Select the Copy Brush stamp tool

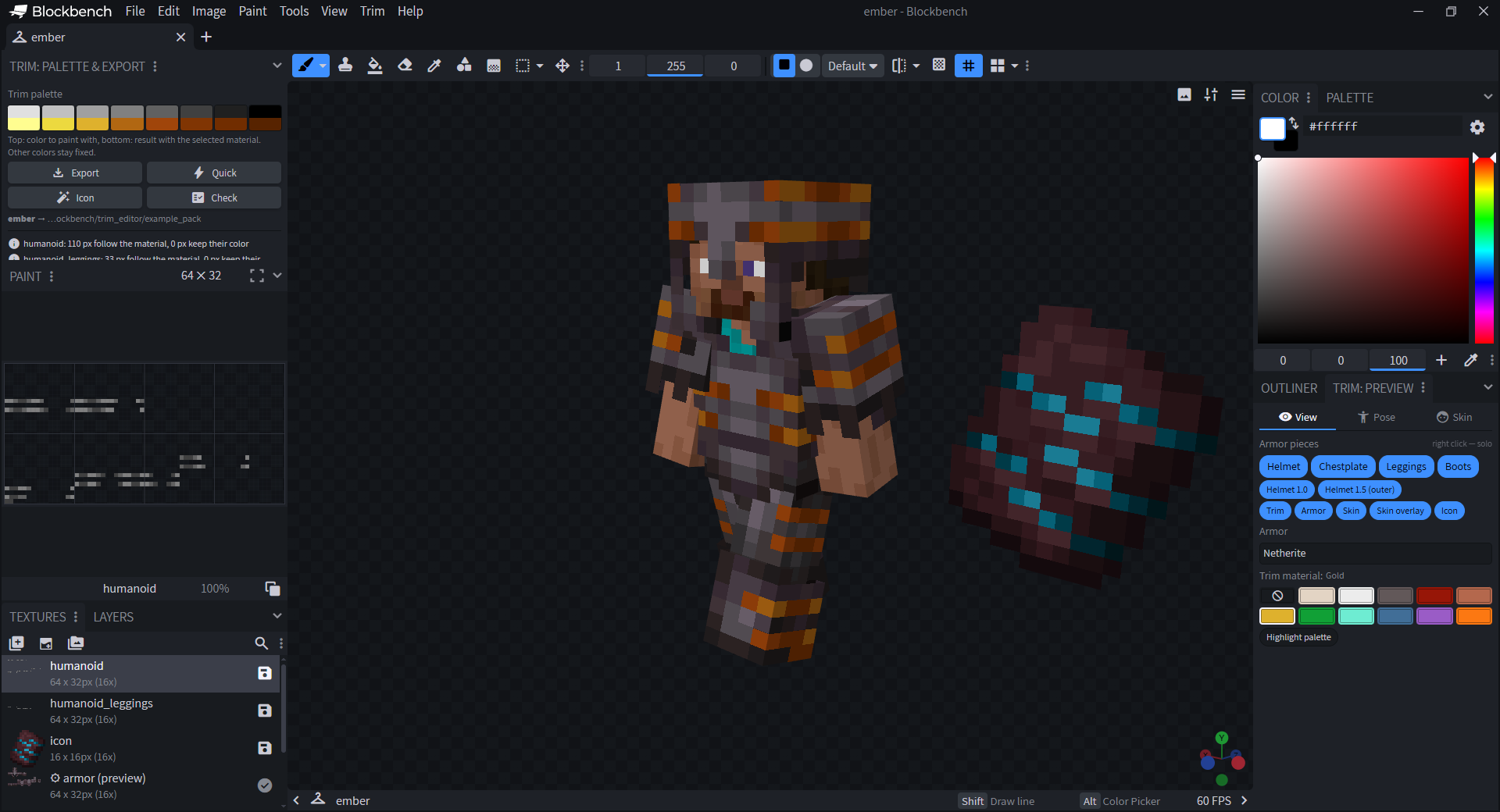coord(345,66)
